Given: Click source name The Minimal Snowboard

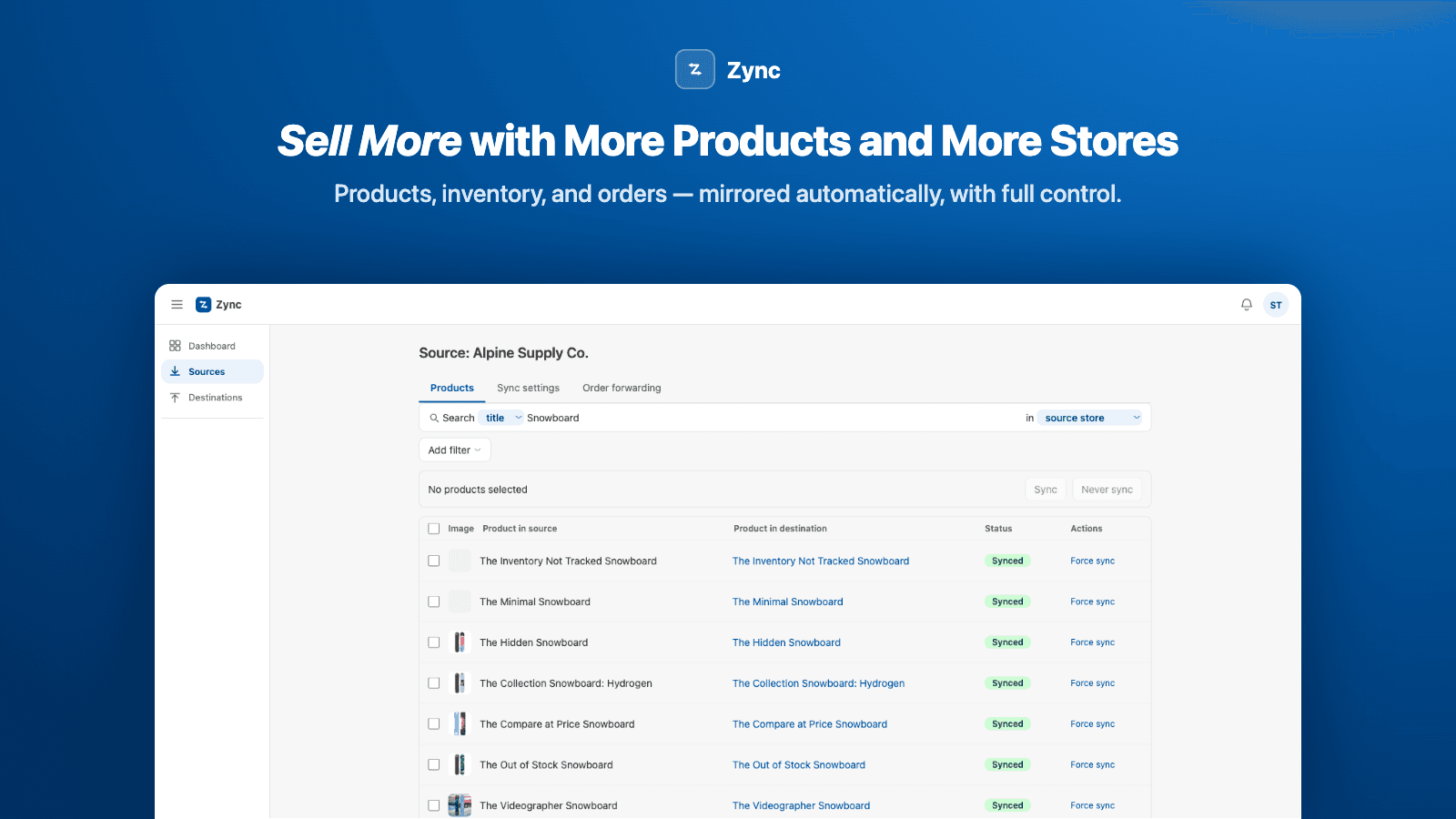Looking at the screenshot, I should pyautogui.click(x=535, y=602).
